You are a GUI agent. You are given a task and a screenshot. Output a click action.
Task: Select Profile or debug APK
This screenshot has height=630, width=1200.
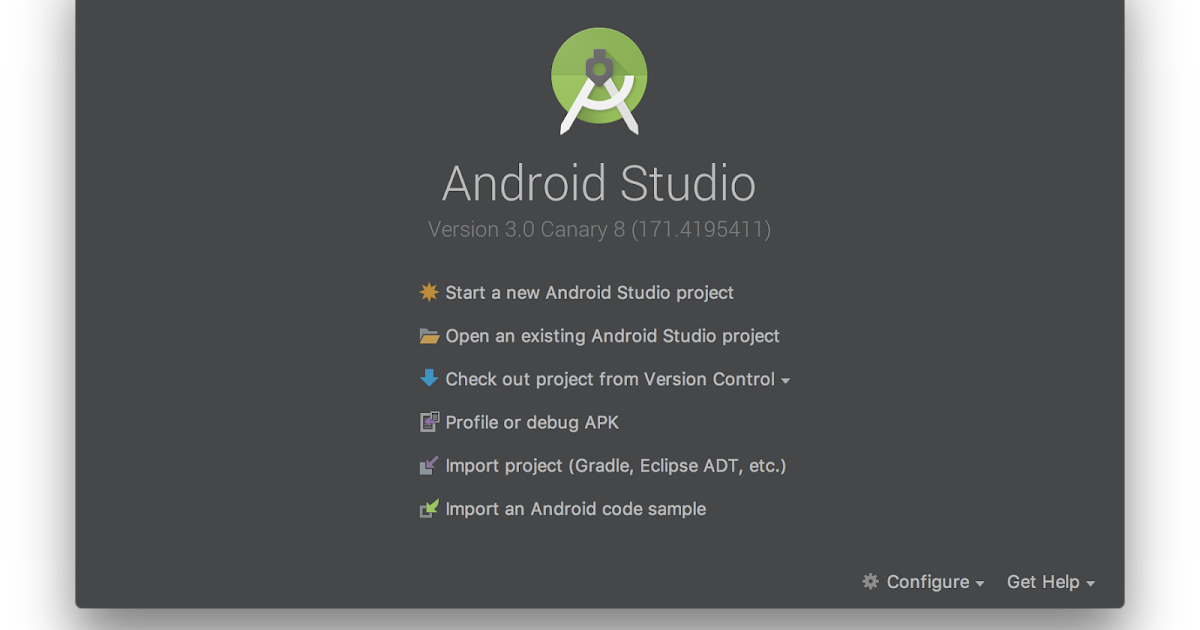(x=530, y=422)
